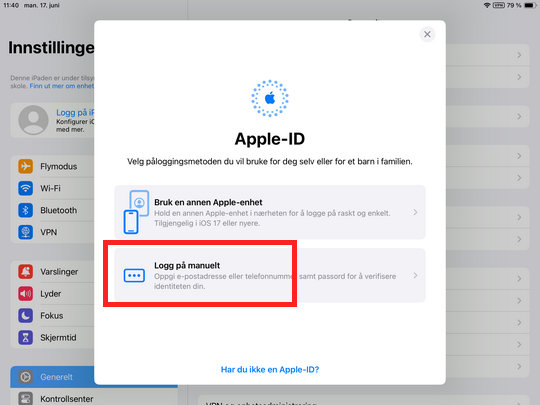Check the battery indicator in status bar
Screen dimensions: 540x405
[530, 5]
